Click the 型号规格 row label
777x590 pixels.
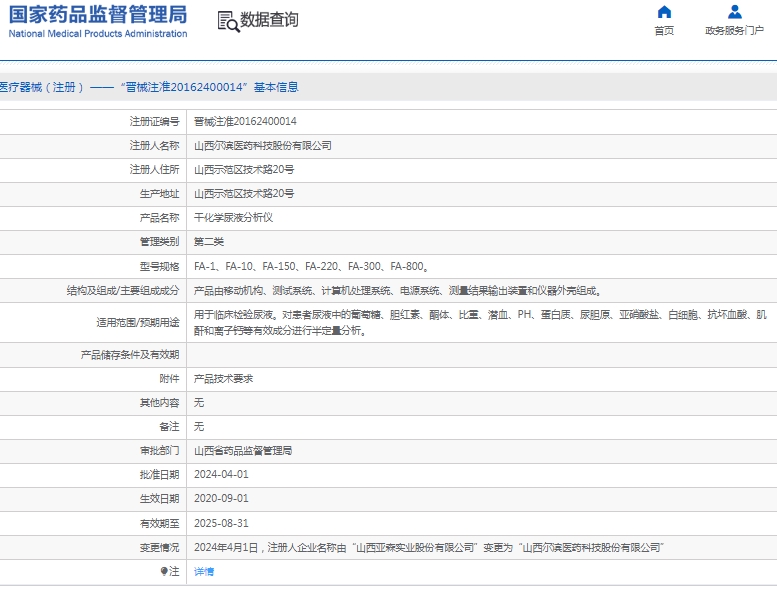pyautogui.click(x=159, y=267)
